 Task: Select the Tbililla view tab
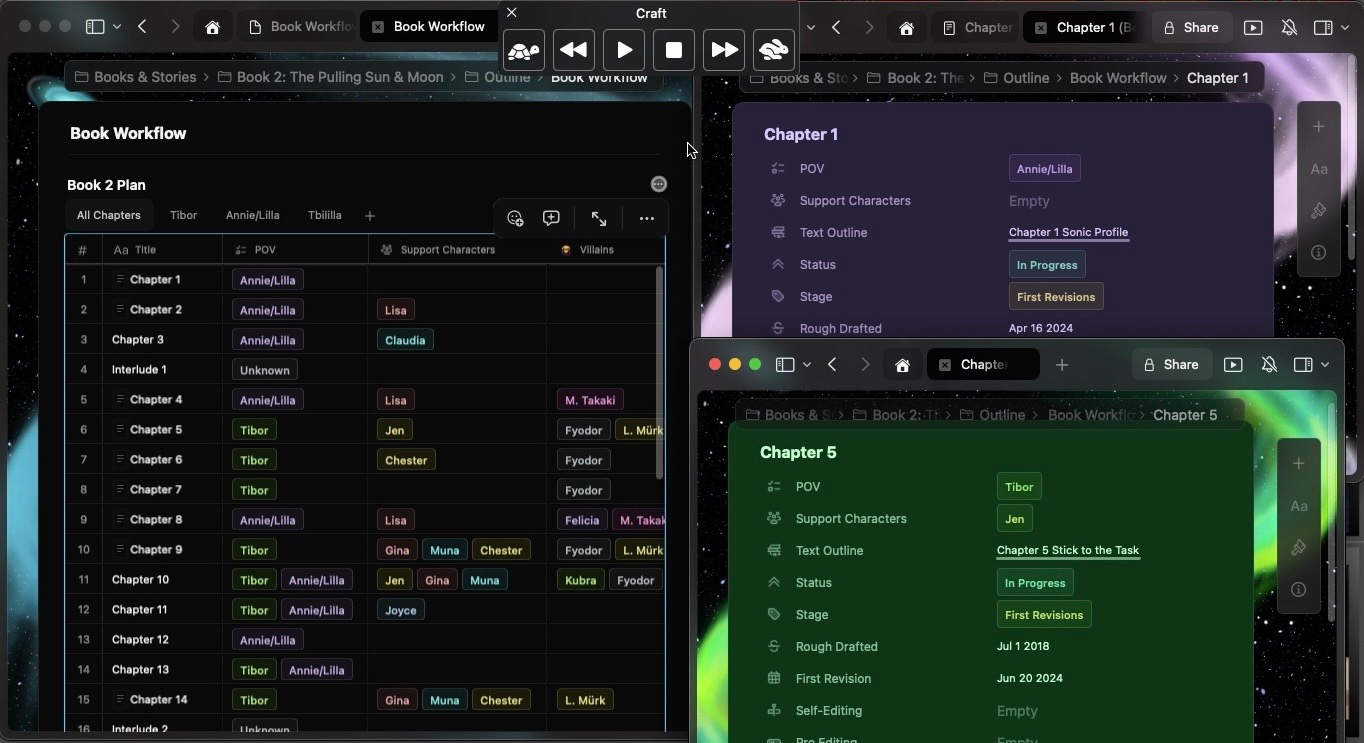324,215
